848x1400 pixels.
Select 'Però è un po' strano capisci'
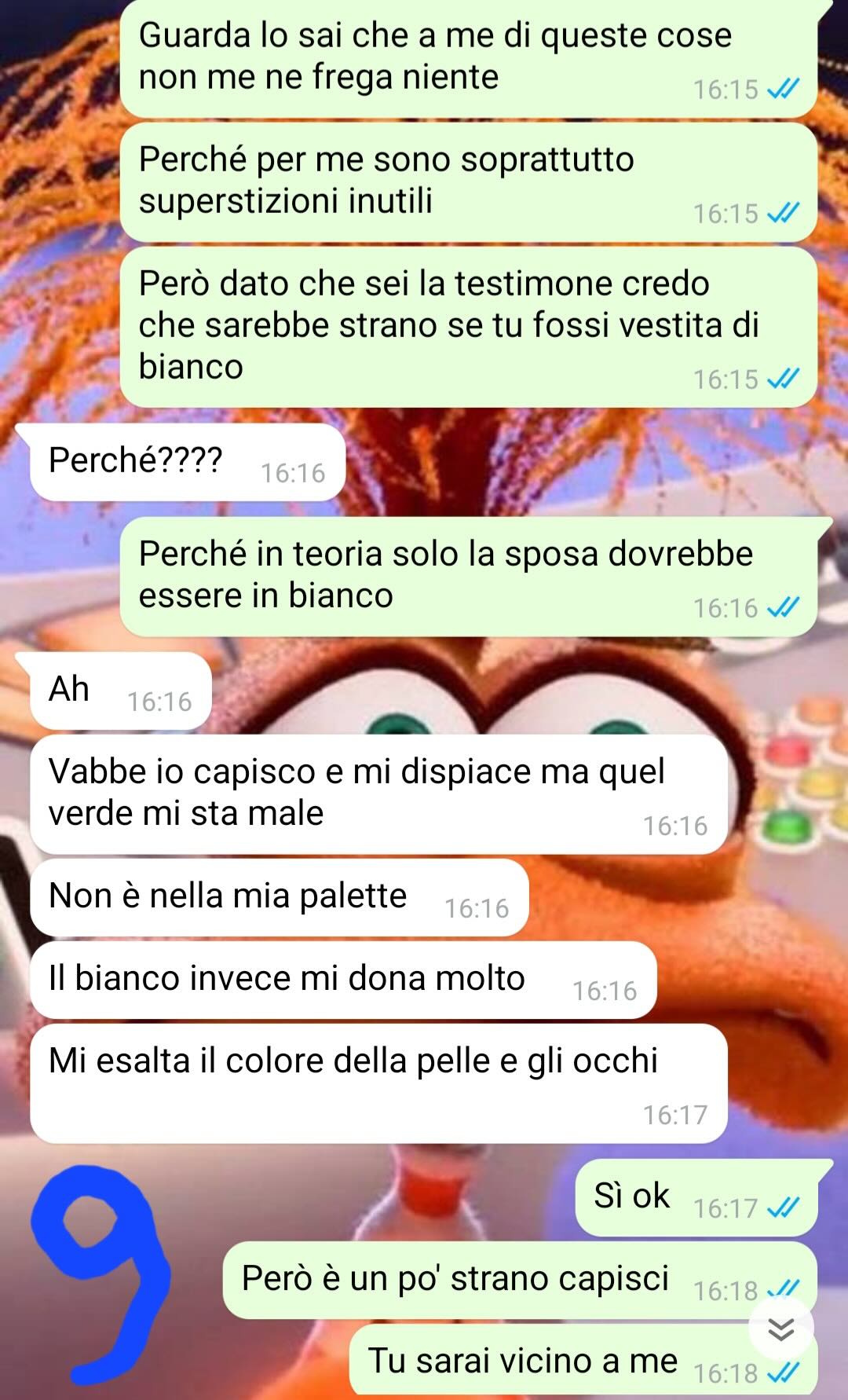coord(520,1280)
